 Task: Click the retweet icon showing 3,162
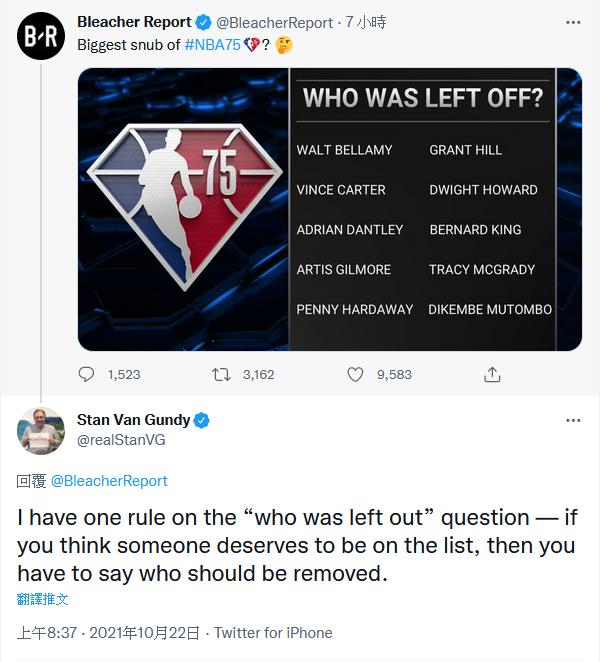[x=222, y=374]
